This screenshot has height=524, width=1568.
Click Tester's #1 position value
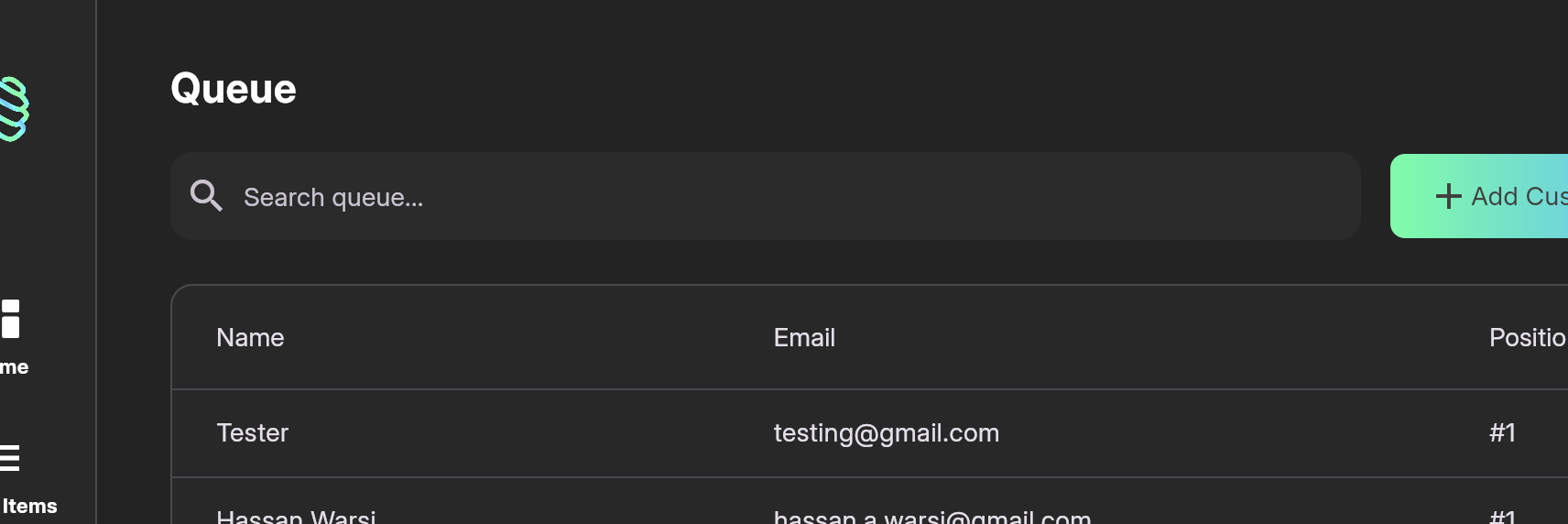click(x=1502, y=432)
